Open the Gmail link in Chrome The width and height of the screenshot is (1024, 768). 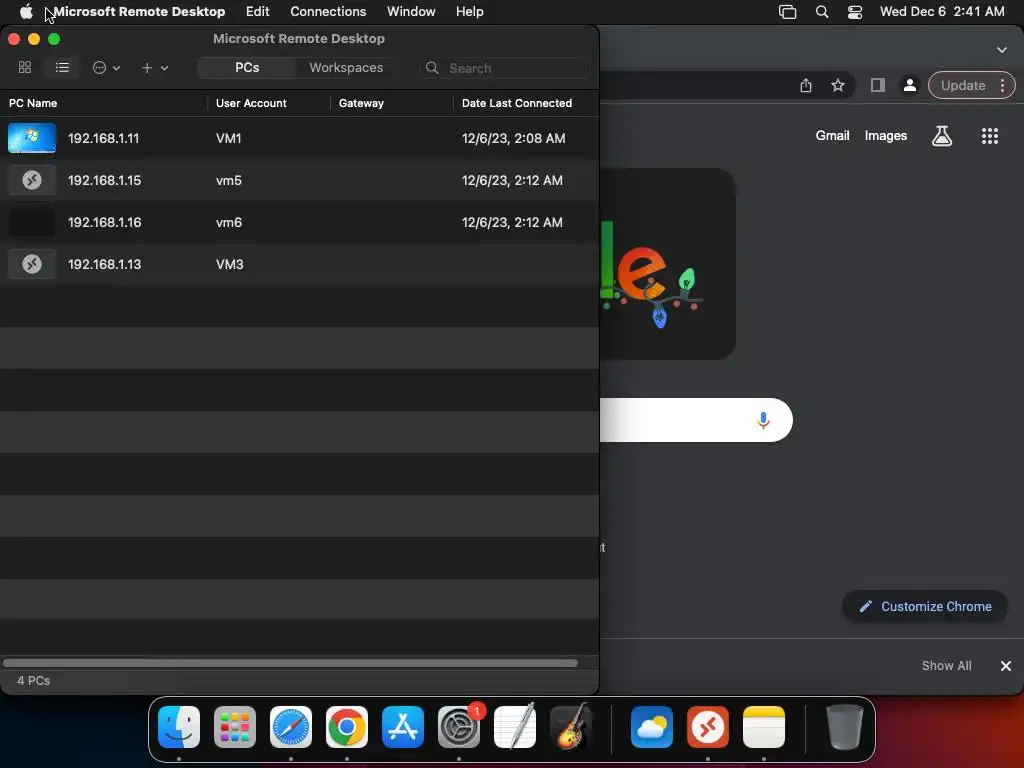point(832,135)
